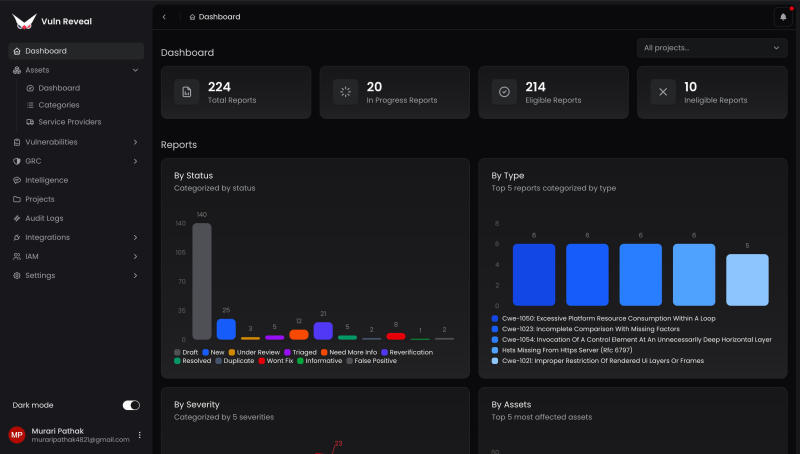Open user options menu beside Murari Pathak
The height and width of the screenshot is (454, 800).
(x=139, y=435)
